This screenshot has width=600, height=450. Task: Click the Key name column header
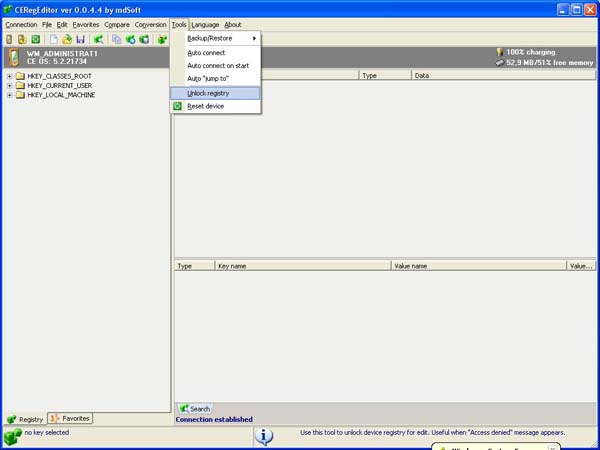pyautogui.click(x=302, y=266)
